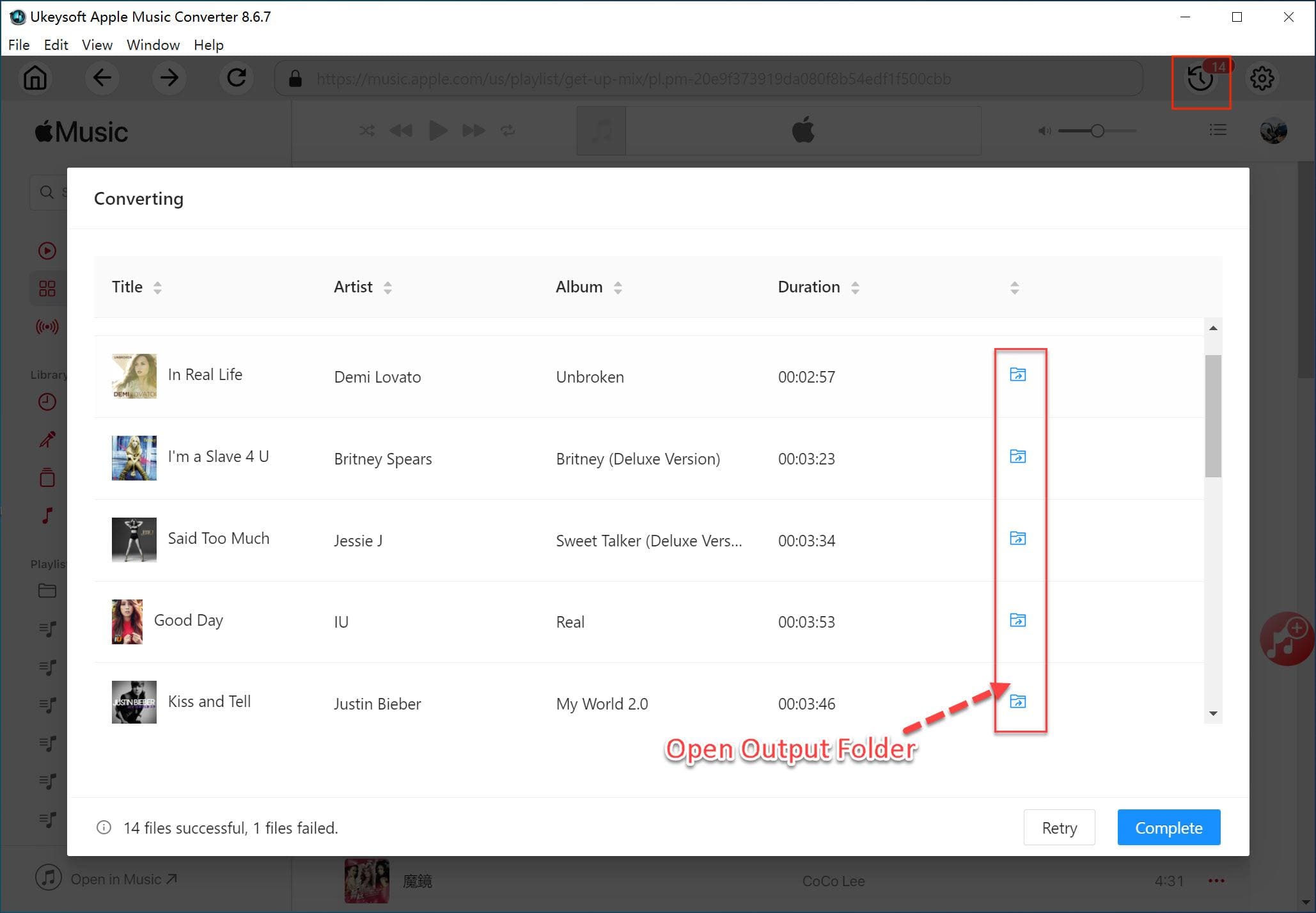Viewport: 1316px width, 913px height.
Task: Click the Retry button for failed files
Action: pos(1058,827)
